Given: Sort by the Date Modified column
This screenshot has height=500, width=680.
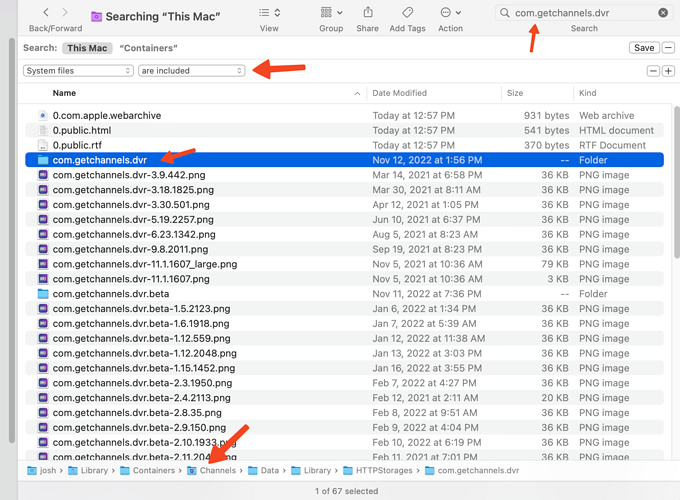Looking at the screenshot, I should coord(400,93).
